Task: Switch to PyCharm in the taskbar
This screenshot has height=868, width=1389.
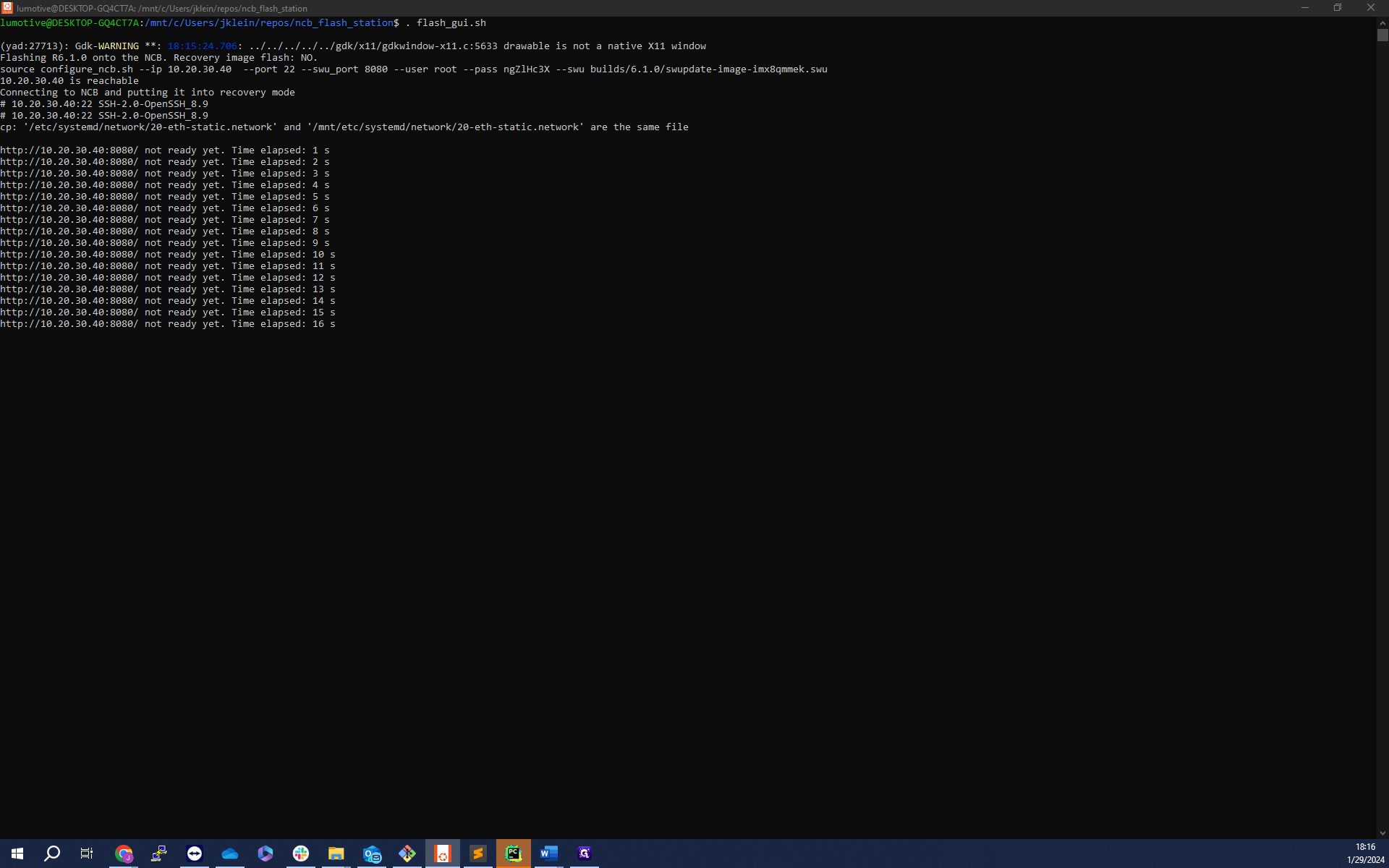Action: [514, 854]
